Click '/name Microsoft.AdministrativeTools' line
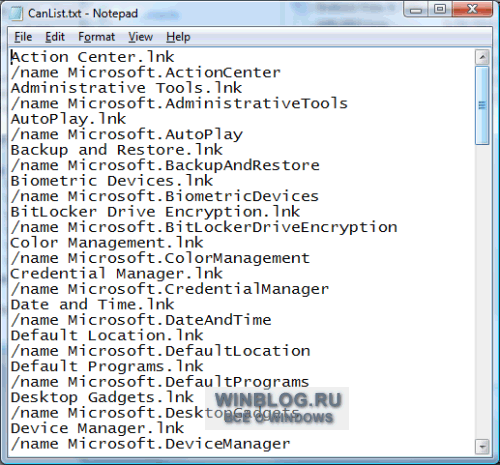The height and width of the screenshot is (465, 500). (179, 104)
